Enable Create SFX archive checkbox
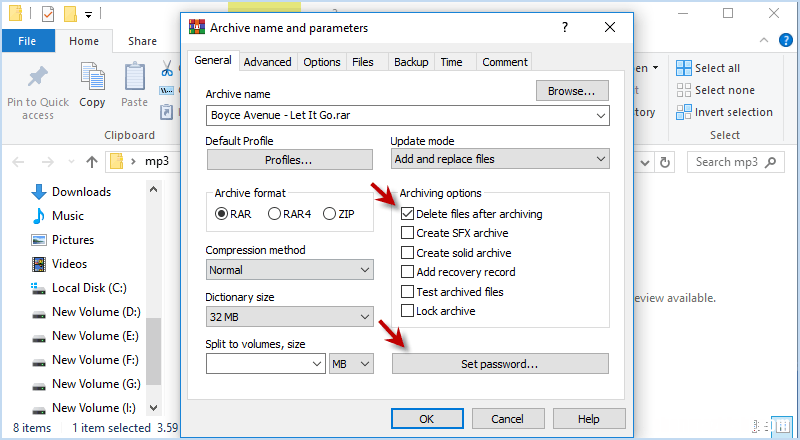The image size is (800, 440). pos(407,233)
